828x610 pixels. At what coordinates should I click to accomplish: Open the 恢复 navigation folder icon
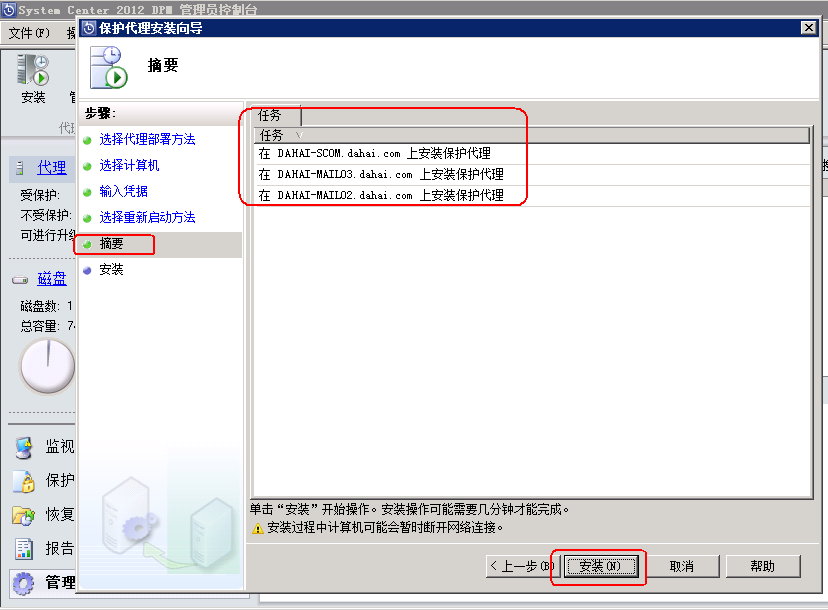[23, 515]
